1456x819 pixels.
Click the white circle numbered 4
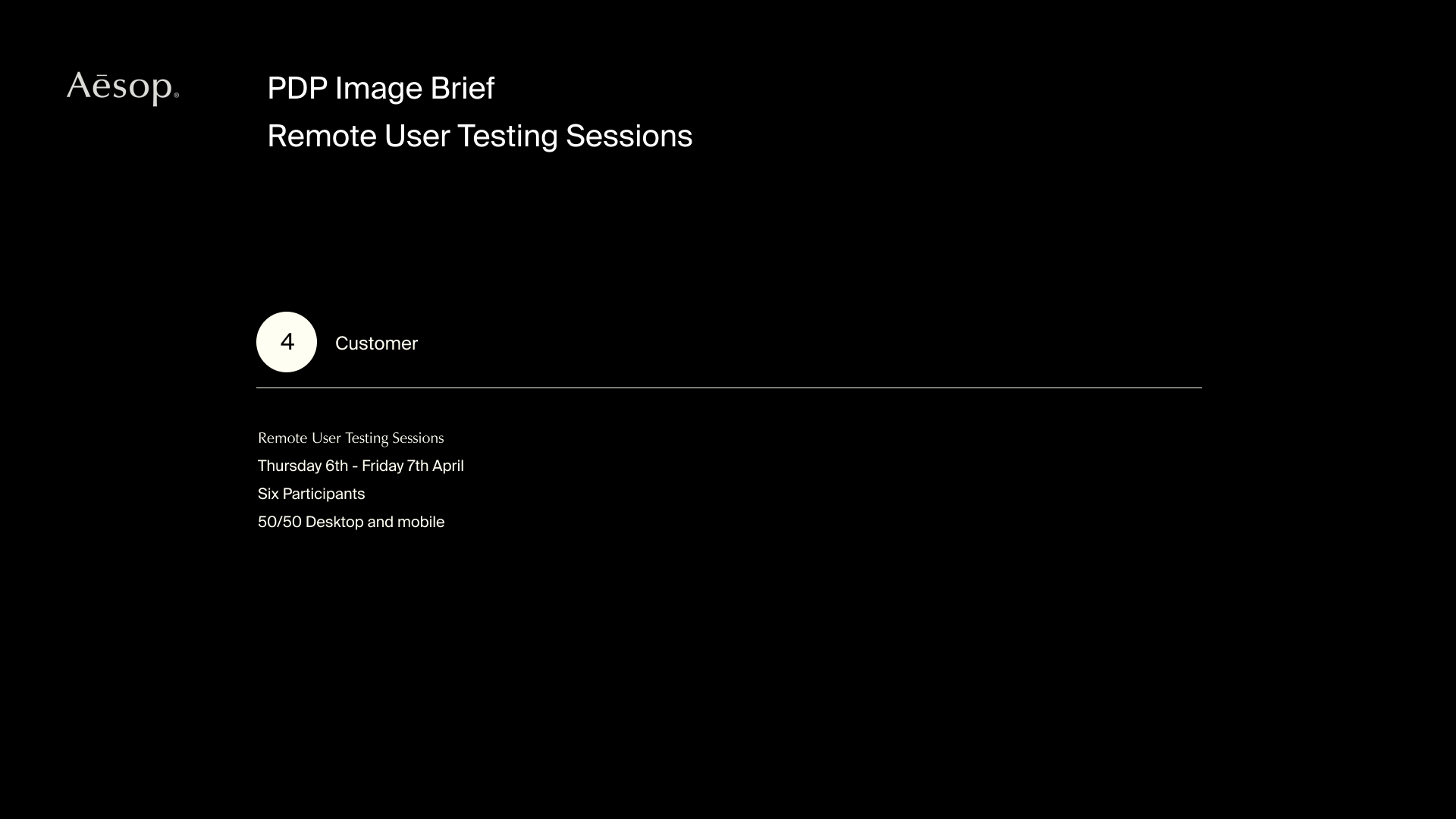click(287, 342)
